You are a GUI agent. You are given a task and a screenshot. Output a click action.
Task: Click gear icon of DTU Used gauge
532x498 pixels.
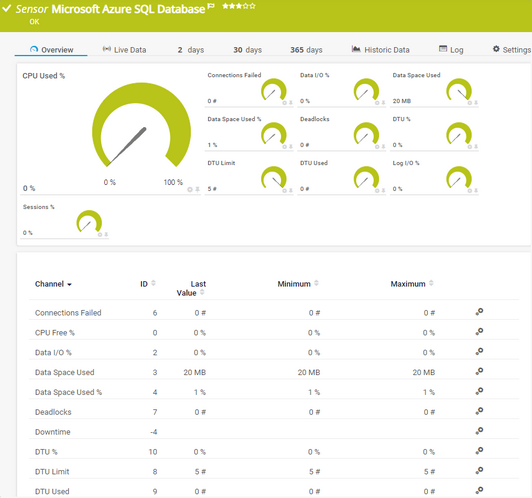click(377, 191)
